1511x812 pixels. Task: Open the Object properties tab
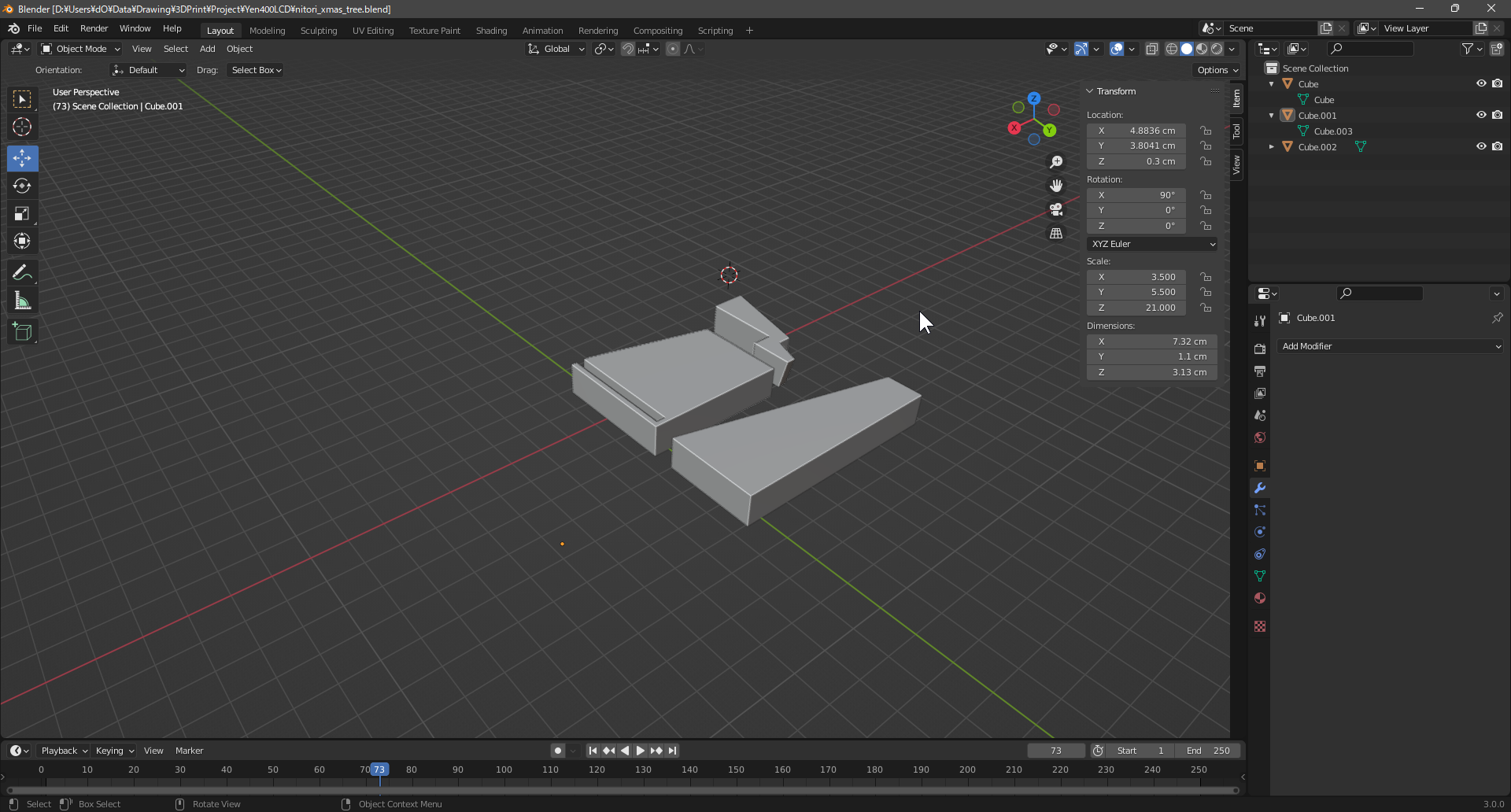click(1260, 466)
